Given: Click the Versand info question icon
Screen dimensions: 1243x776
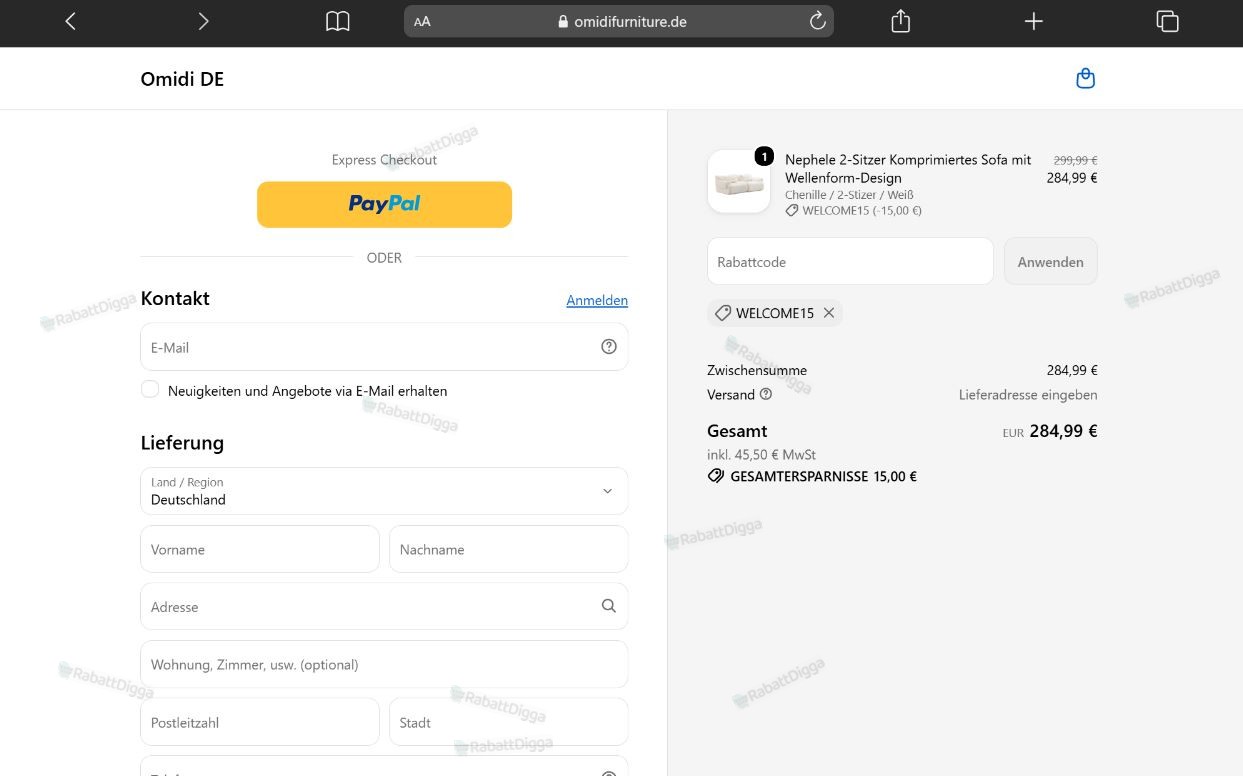Looking at the screenshot, I should 766,394.
